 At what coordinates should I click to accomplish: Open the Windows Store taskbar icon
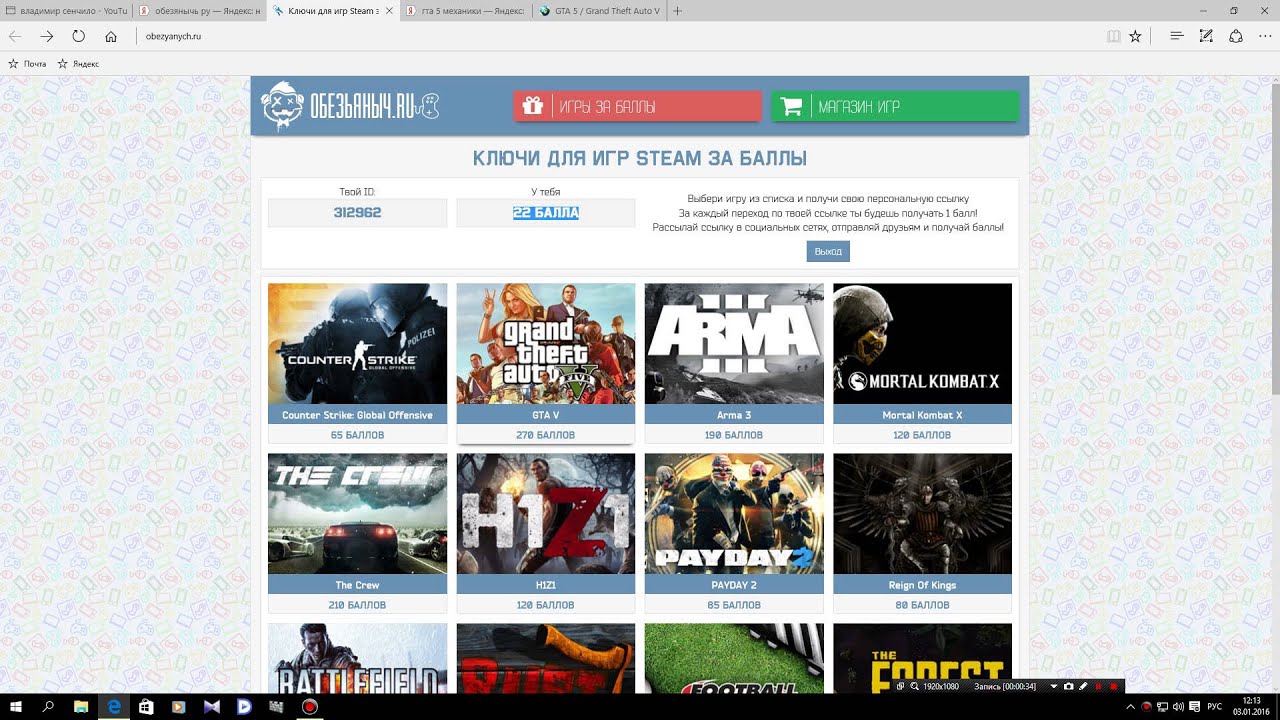pyautogui.click(x=146, y=707)
